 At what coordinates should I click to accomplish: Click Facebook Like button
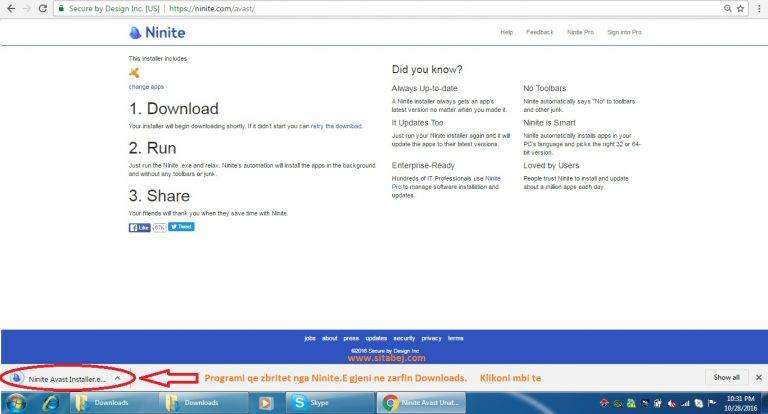(x=140, y=227)
